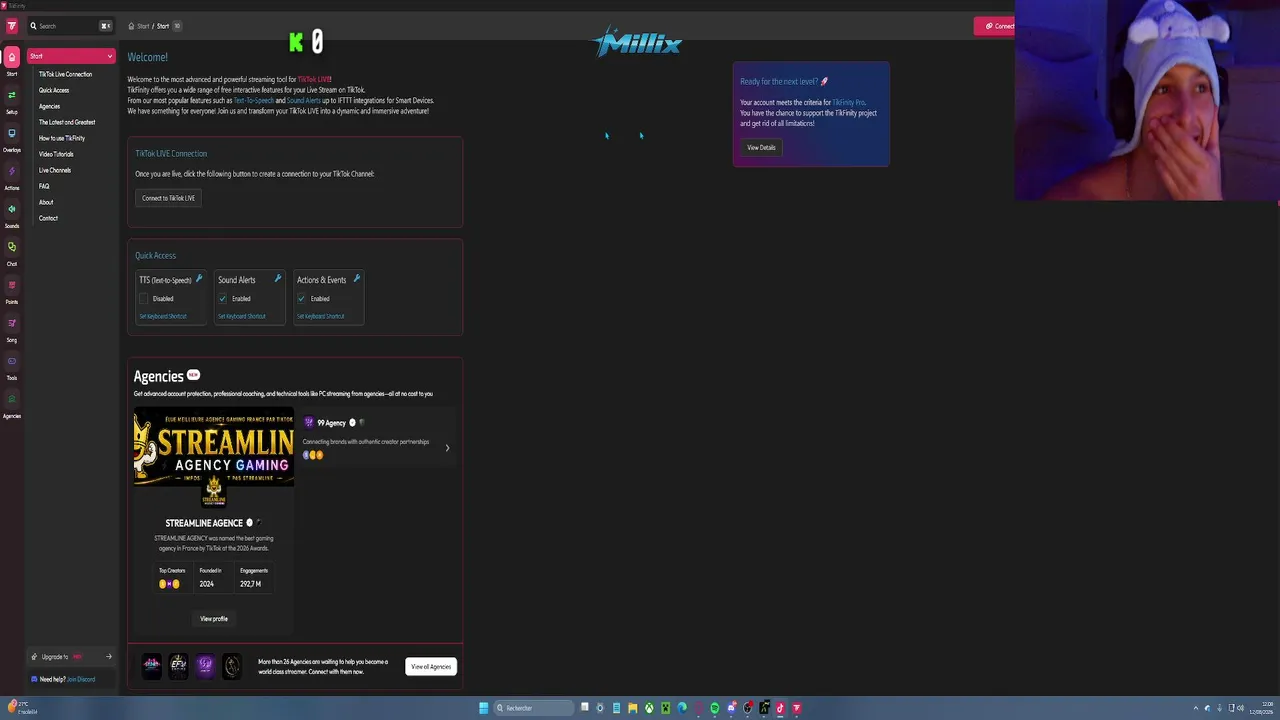This screenshot has height=720, width=1280.
Task: Select the purple agency logo thumbnail
Action: (x=205, y=665)
